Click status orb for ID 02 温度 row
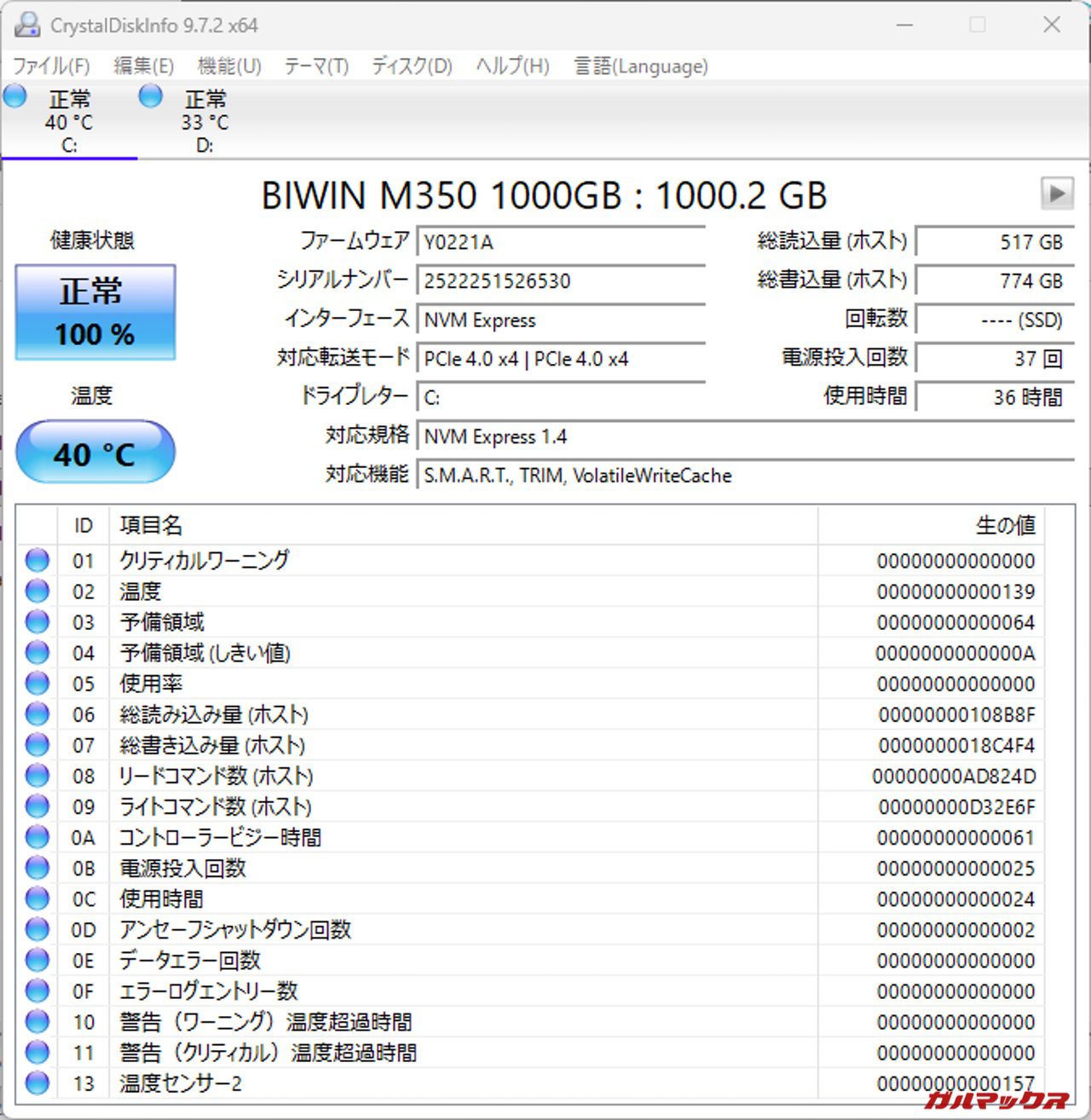1091x1120 pixels. [38, 592]
